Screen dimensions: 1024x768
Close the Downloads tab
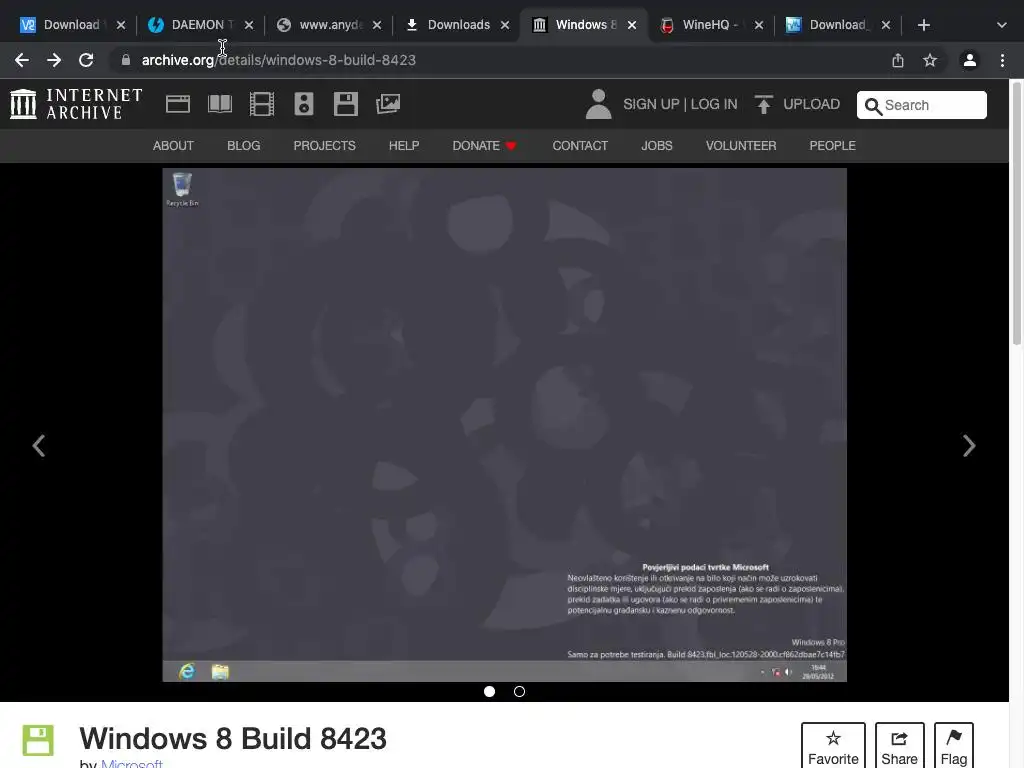(x=505, y=25)
